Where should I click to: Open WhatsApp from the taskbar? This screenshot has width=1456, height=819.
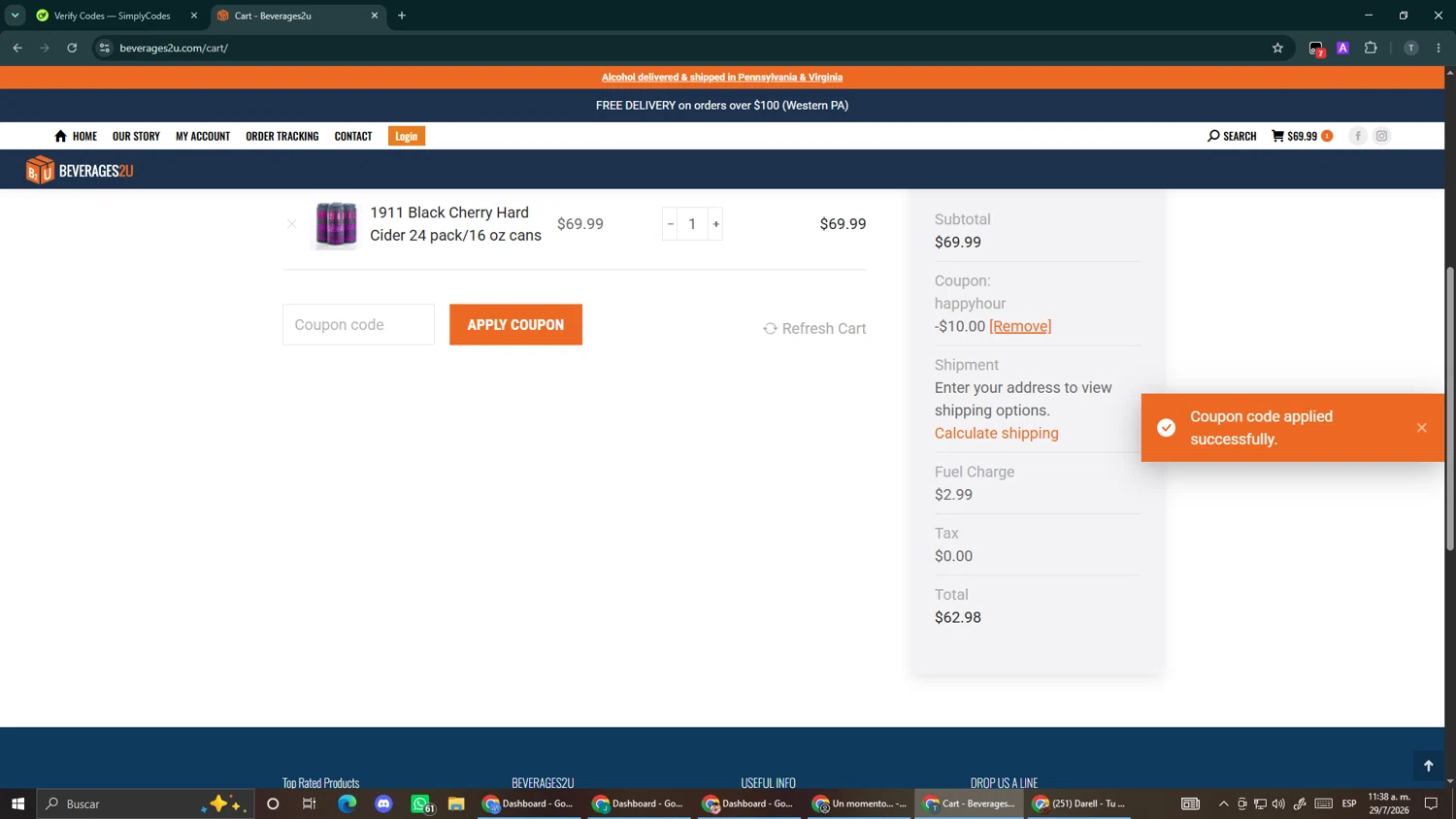pos(420,803)
